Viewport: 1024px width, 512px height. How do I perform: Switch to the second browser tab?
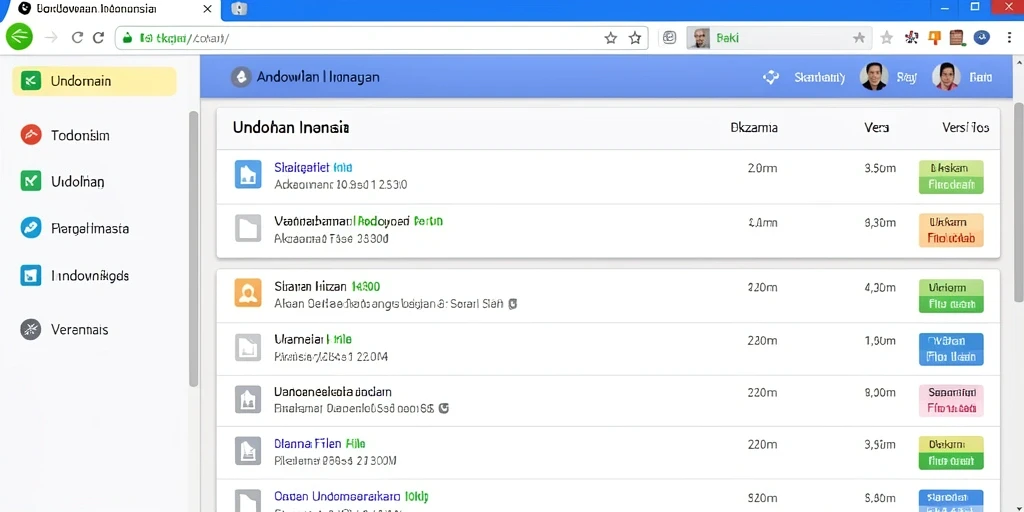[x=239, y=10]
